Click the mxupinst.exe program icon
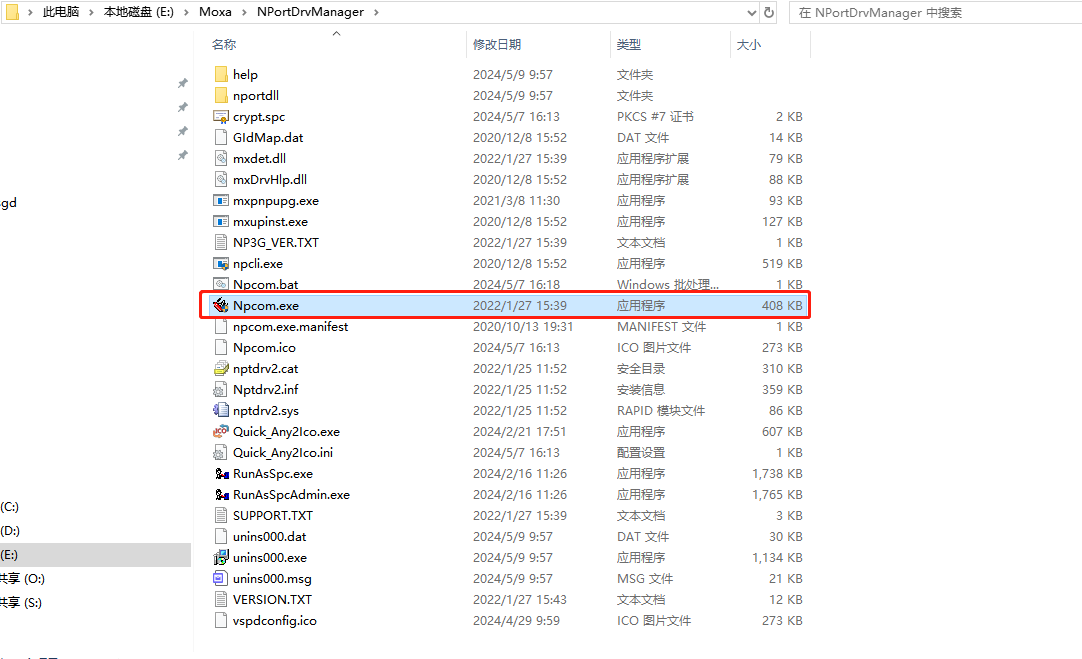Screen dimensions: 1082x659 tap(221, 222)
